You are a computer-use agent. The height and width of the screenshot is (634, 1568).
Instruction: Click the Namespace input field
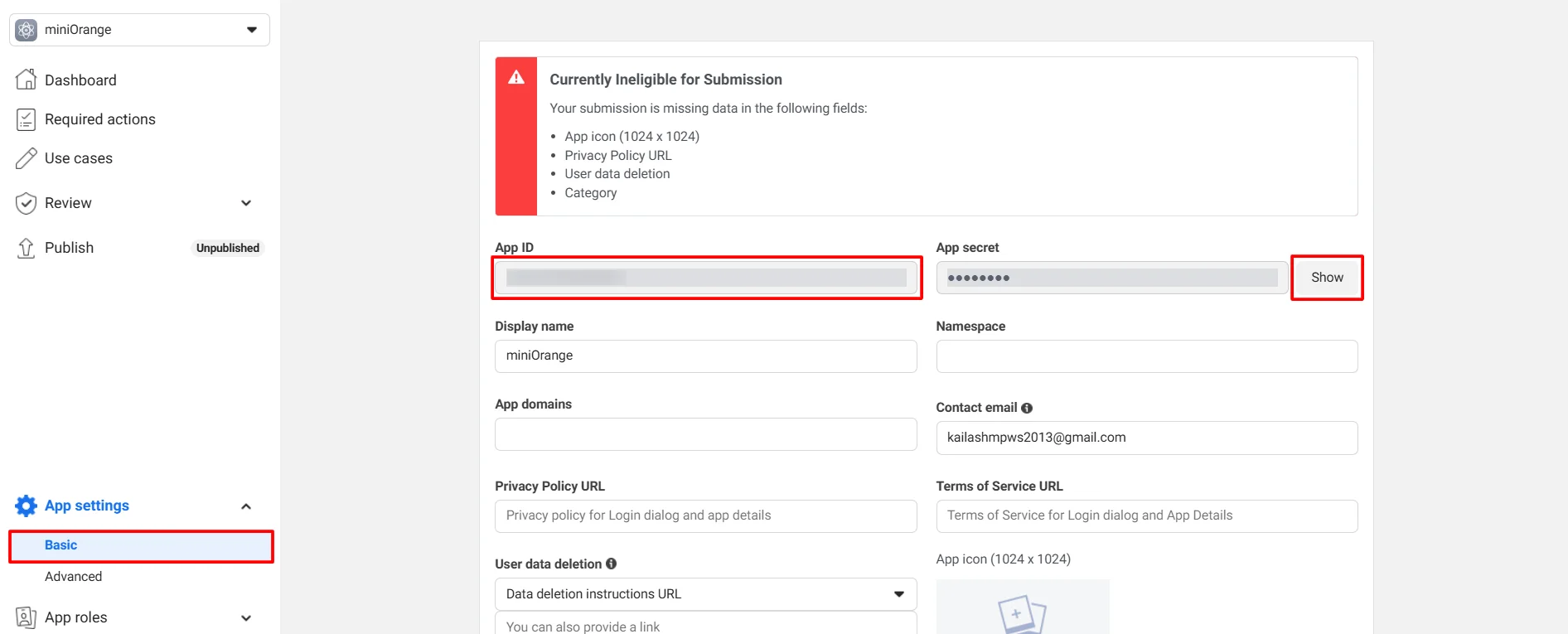(1147, 356)
